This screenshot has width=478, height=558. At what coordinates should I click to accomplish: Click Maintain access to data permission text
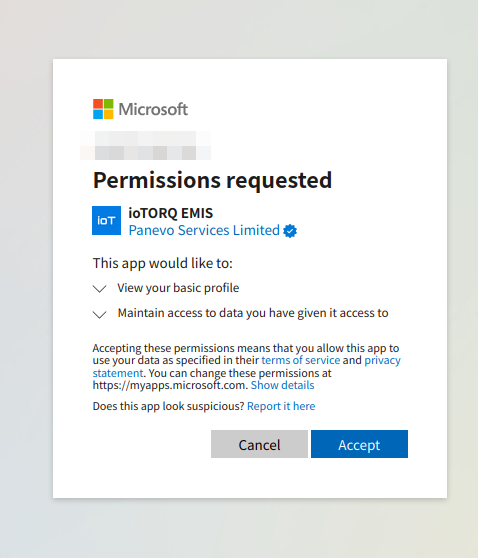point(253,313)
